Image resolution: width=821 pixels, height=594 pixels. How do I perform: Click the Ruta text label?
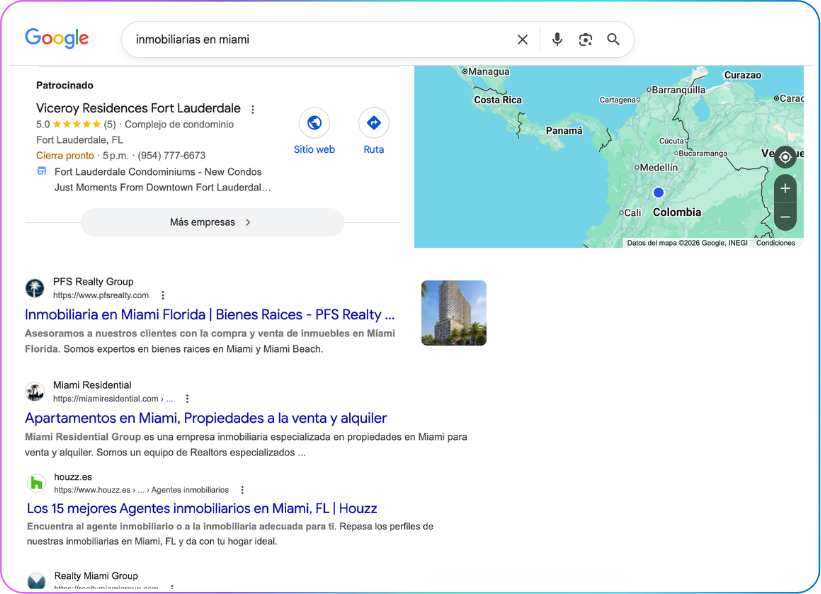(x=373, y=149)
